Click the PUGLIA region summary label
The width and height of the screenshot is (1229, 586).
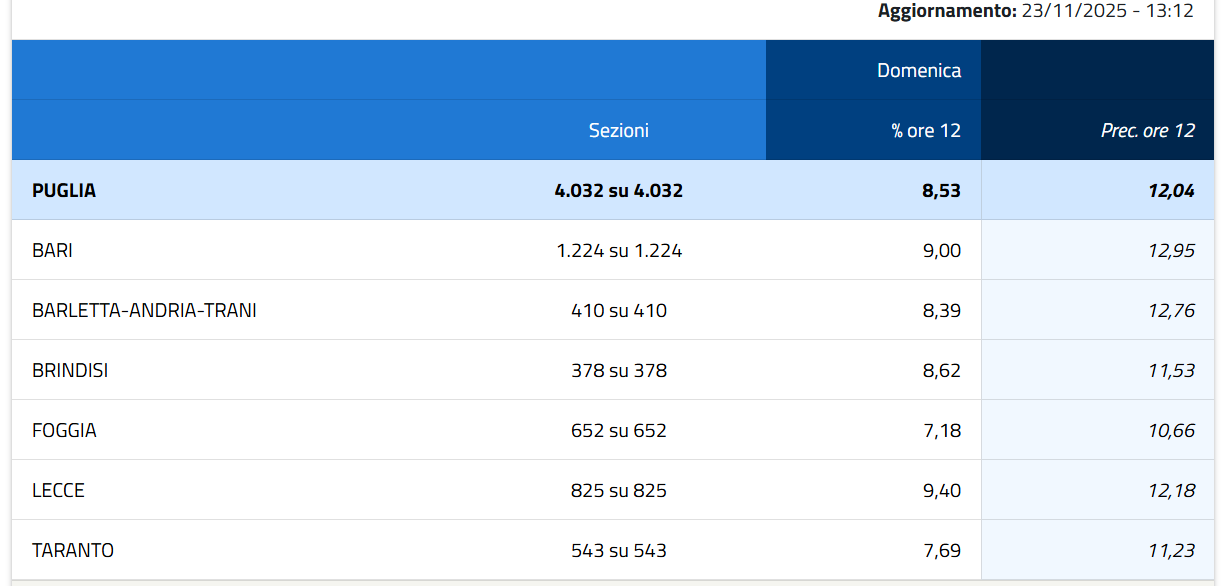tap(64, 190)
